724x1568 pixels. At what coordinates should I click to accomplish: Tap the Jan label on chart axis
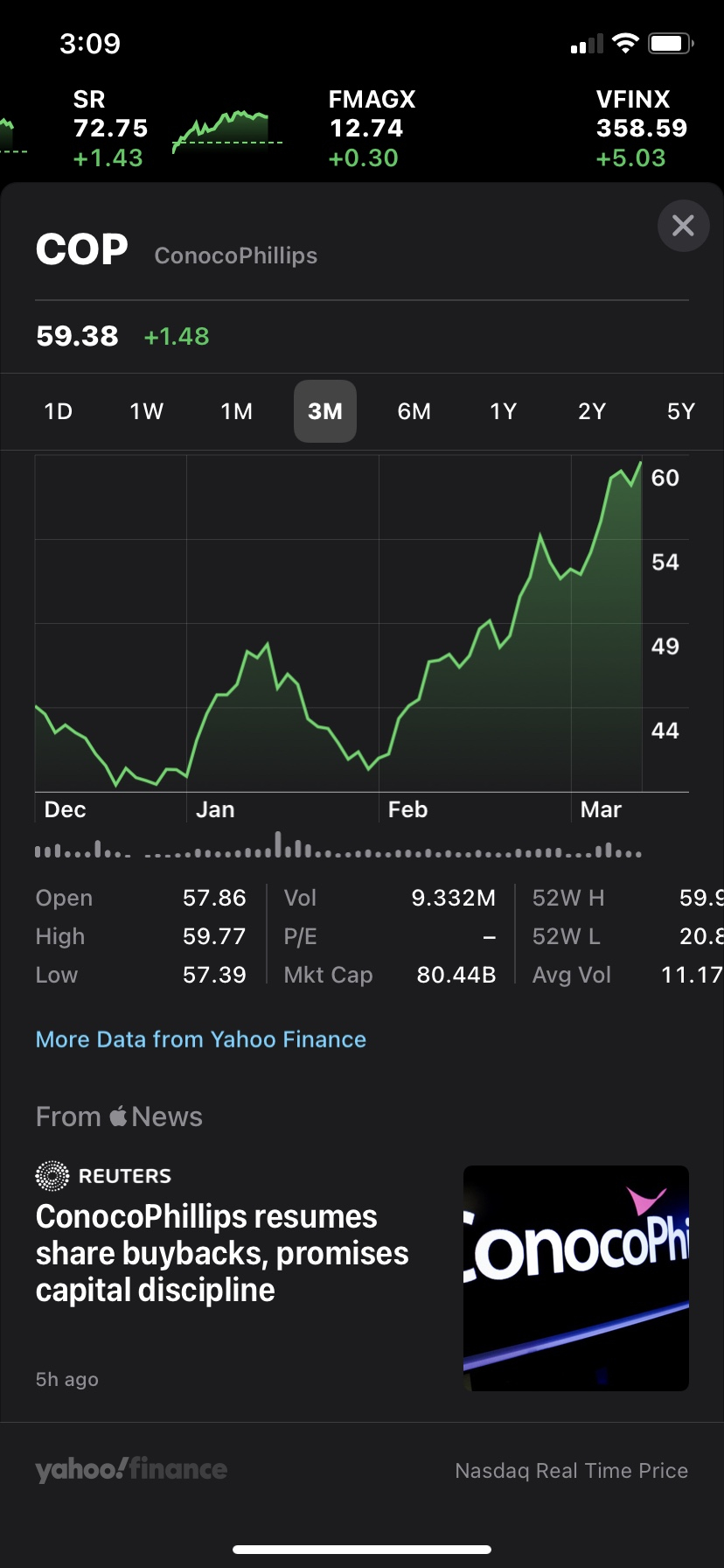215,809
